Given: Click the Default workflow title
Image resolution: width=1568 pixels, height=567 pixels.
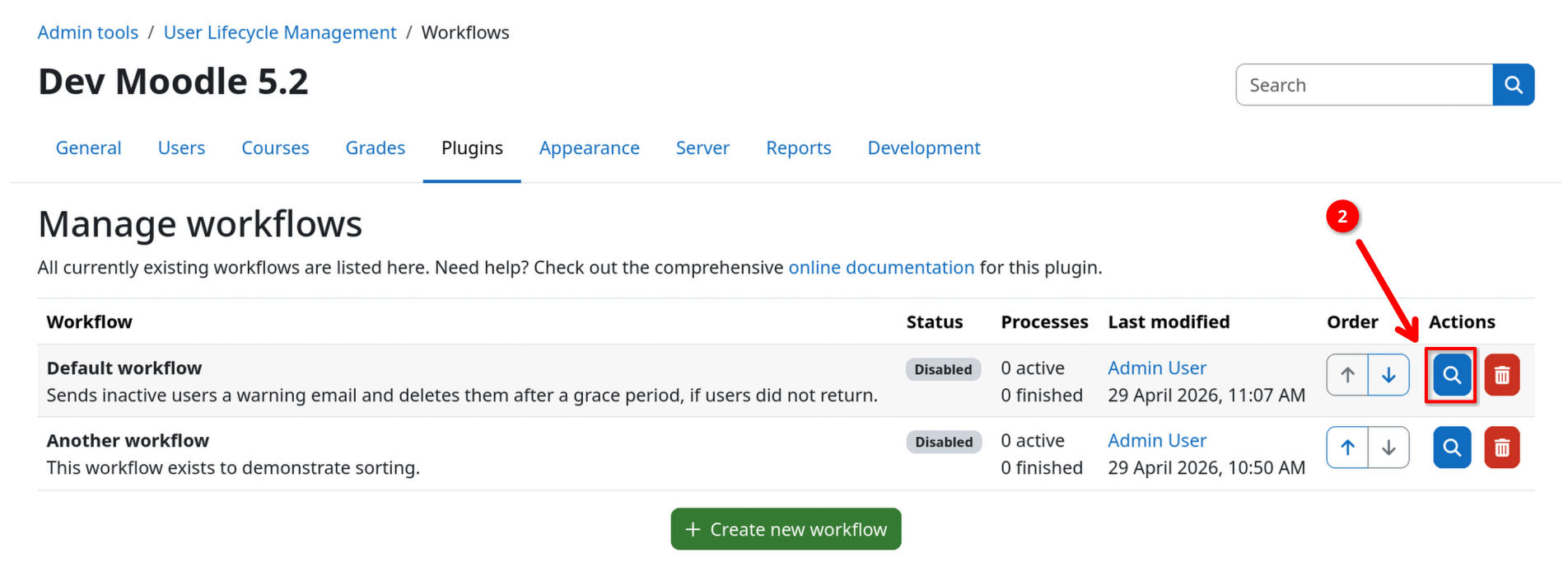Looking at the screenshot, I should pyautogui.click(x=124, y=368).
